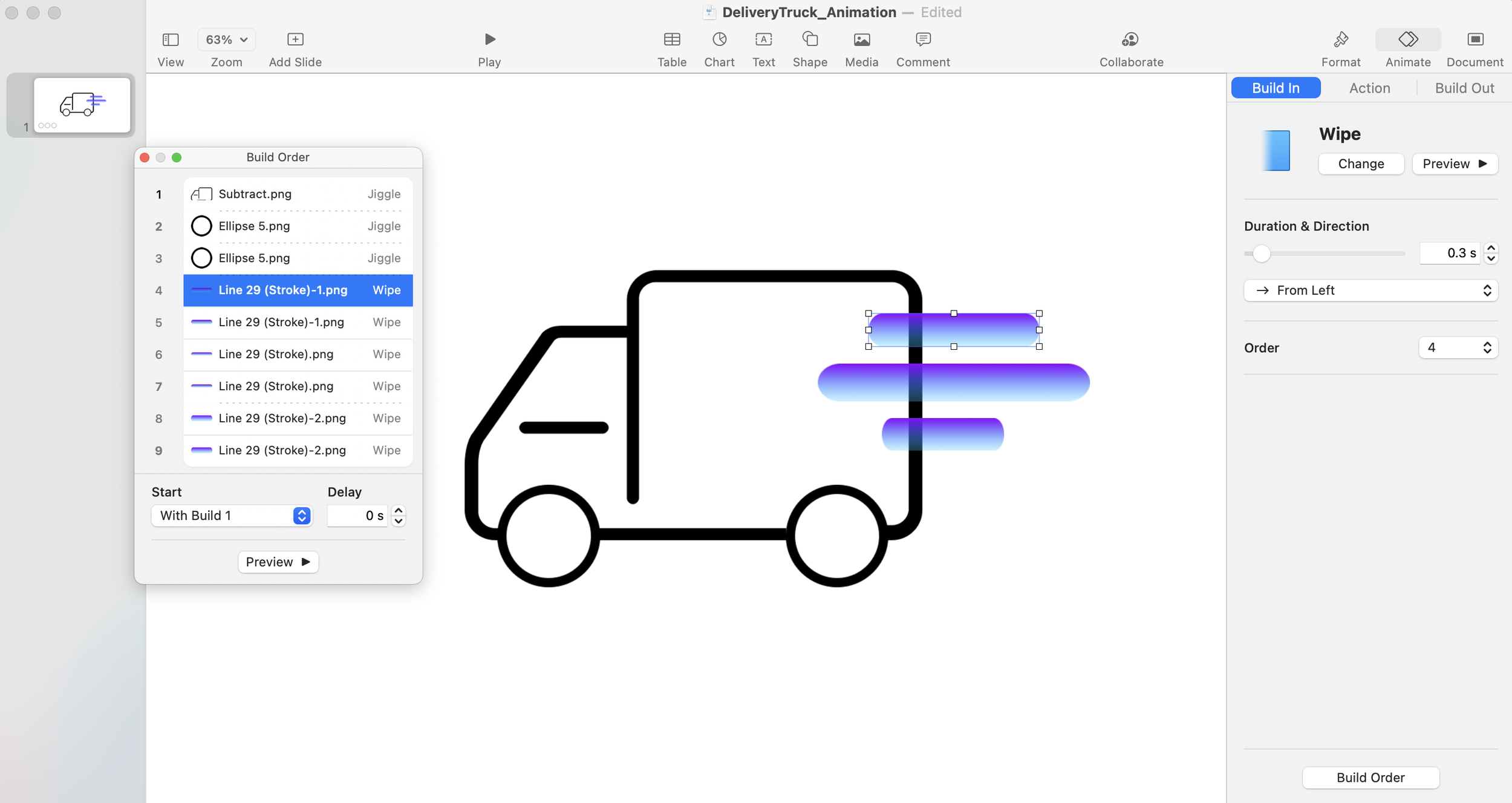1512x803 pixels.
Task: Click the truck's rear wheel
Action: coord(837,536)
